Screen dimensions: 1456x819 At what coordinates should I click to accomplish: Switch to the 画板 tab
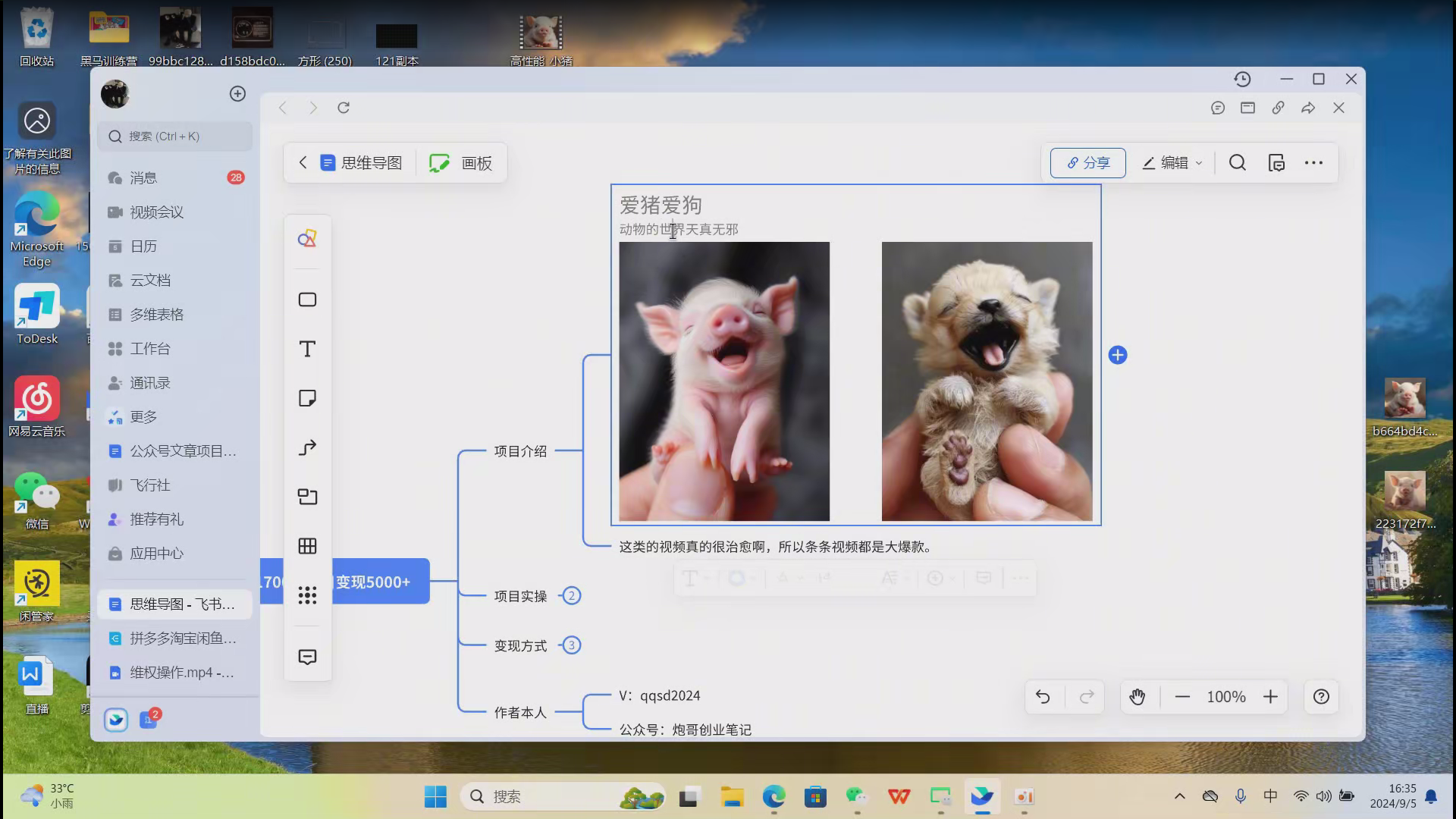(x=461, y=163)
